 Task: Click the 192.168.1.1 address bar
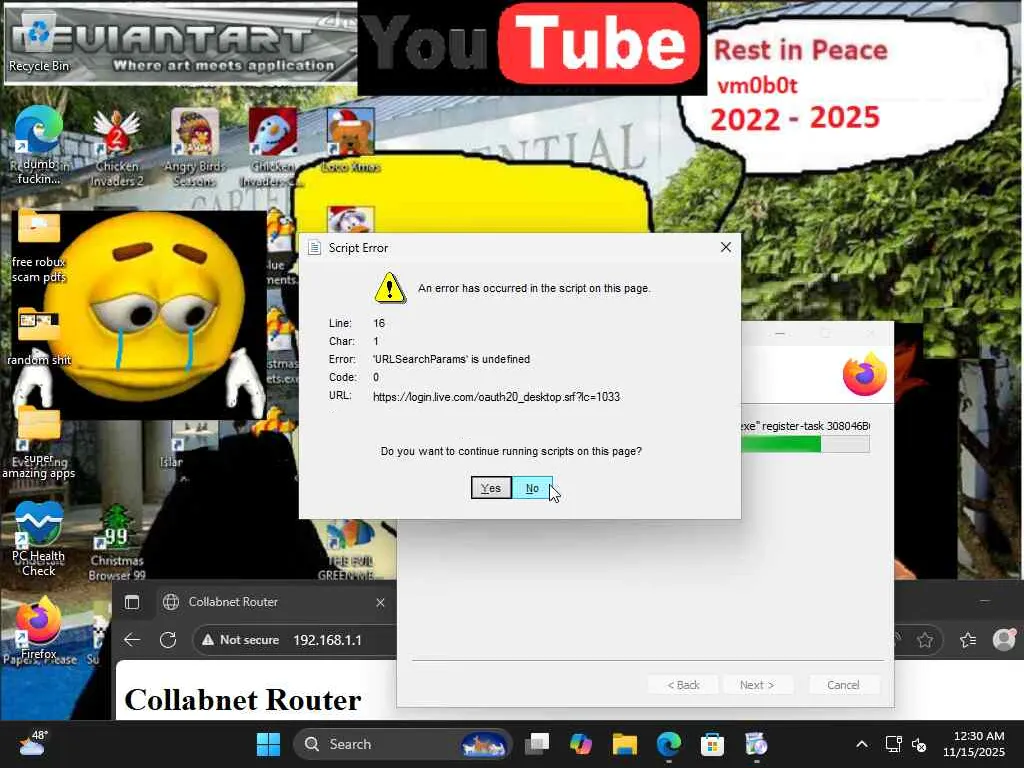click(x=327, y=640)
